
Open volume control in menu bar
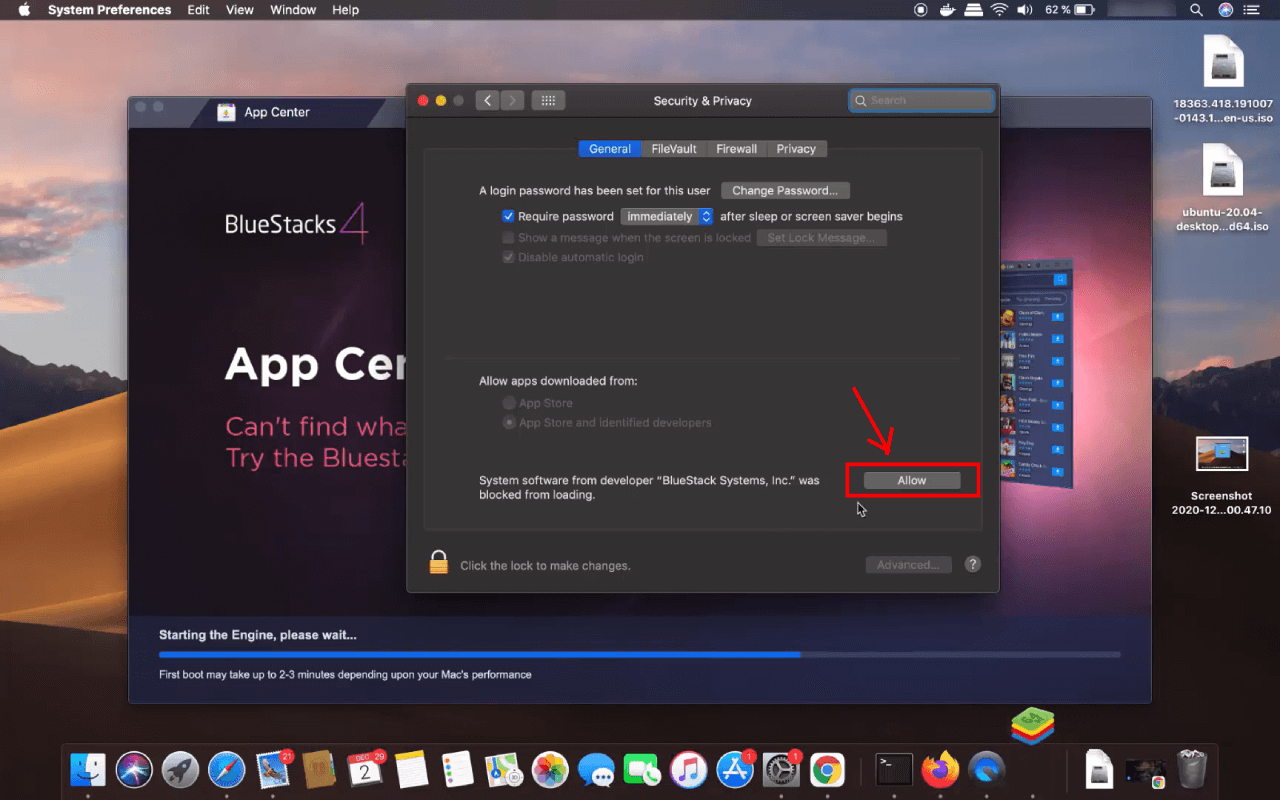[1025, 10]
